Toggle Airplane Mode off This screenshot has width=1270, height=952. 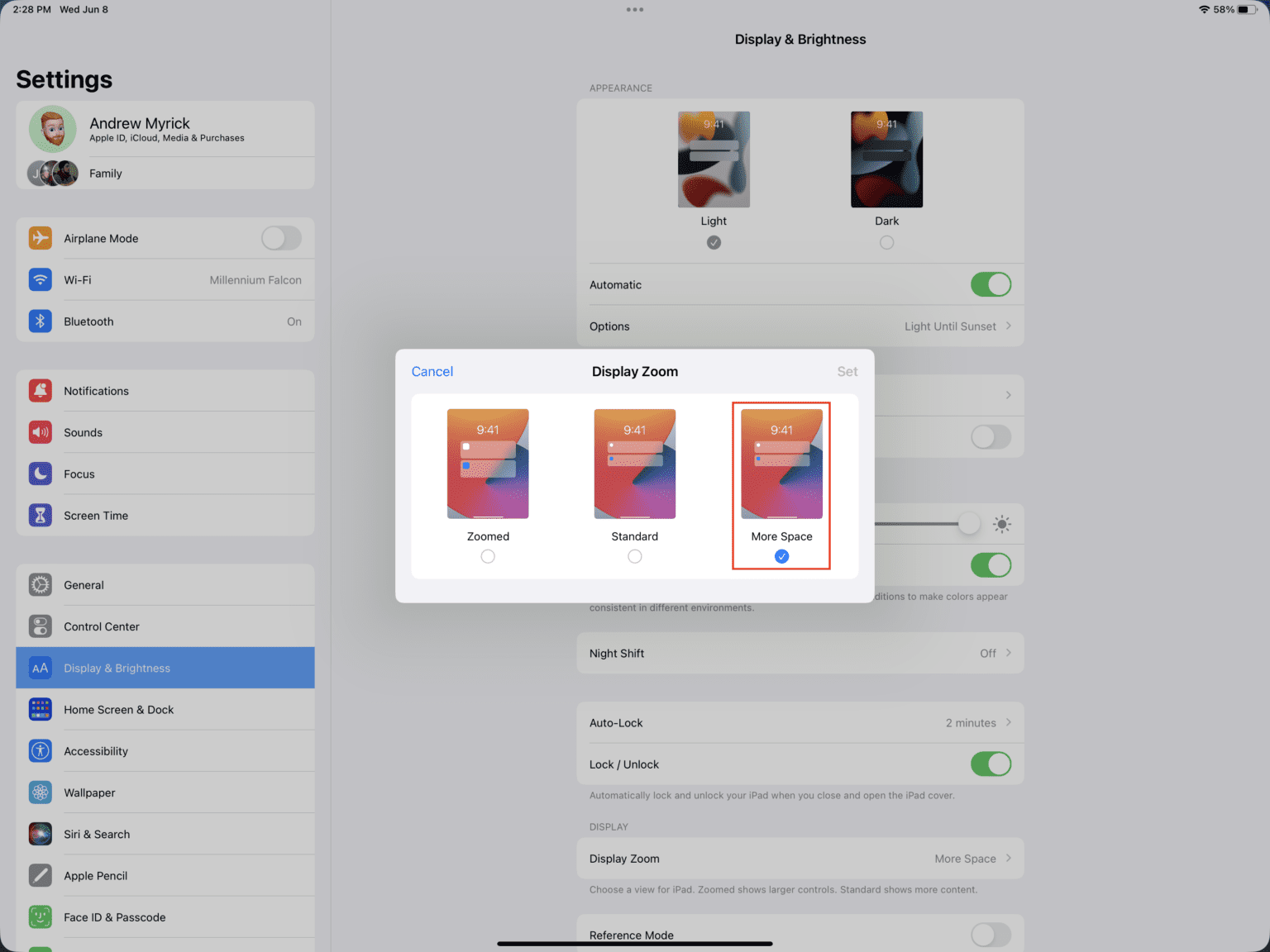tap(280, 238)
